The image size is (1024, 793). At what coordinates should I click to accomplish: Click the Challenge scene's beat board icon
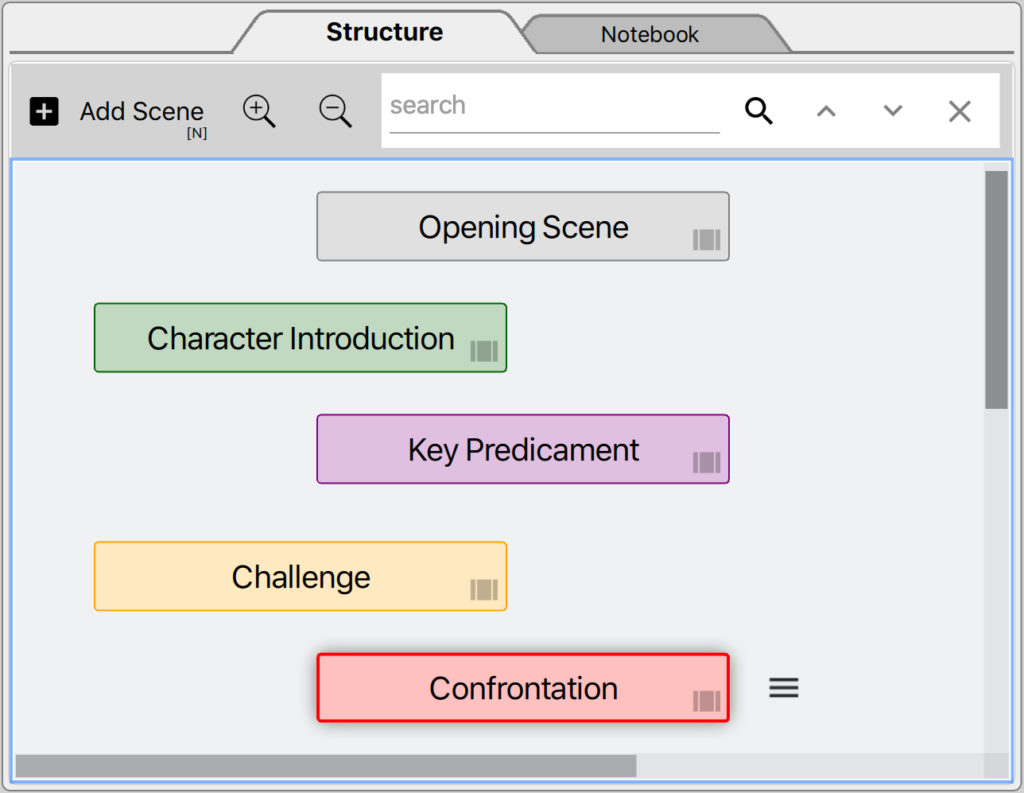[x=484, y=590]
